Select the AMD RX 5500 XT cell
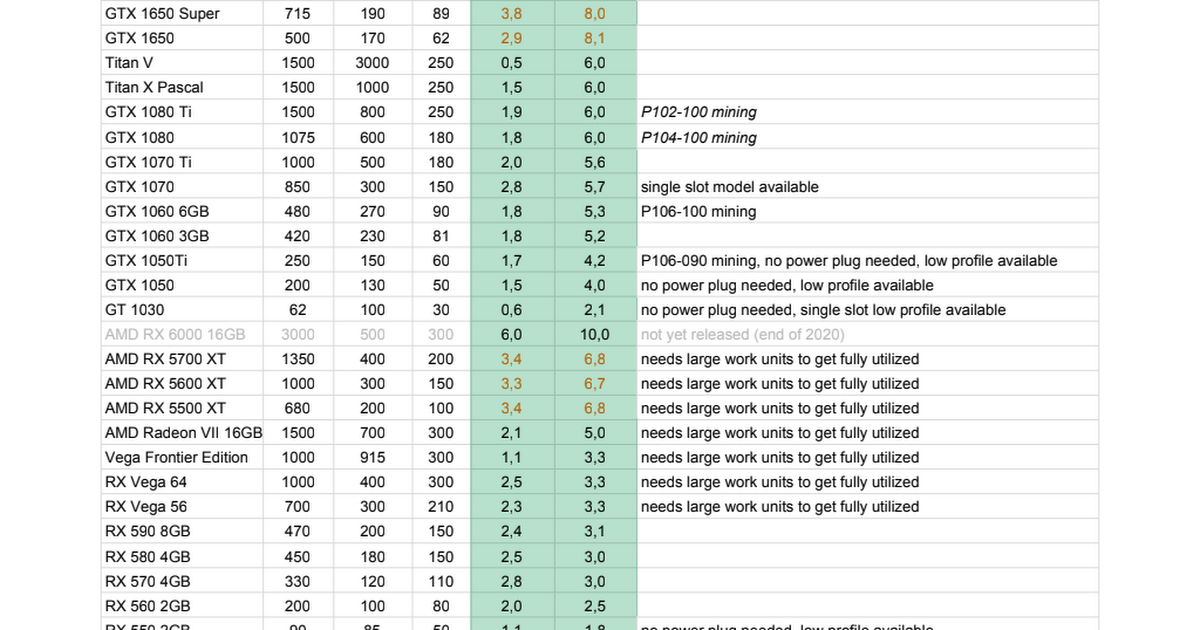1200x630 pixels. click(x=182, y=408)
